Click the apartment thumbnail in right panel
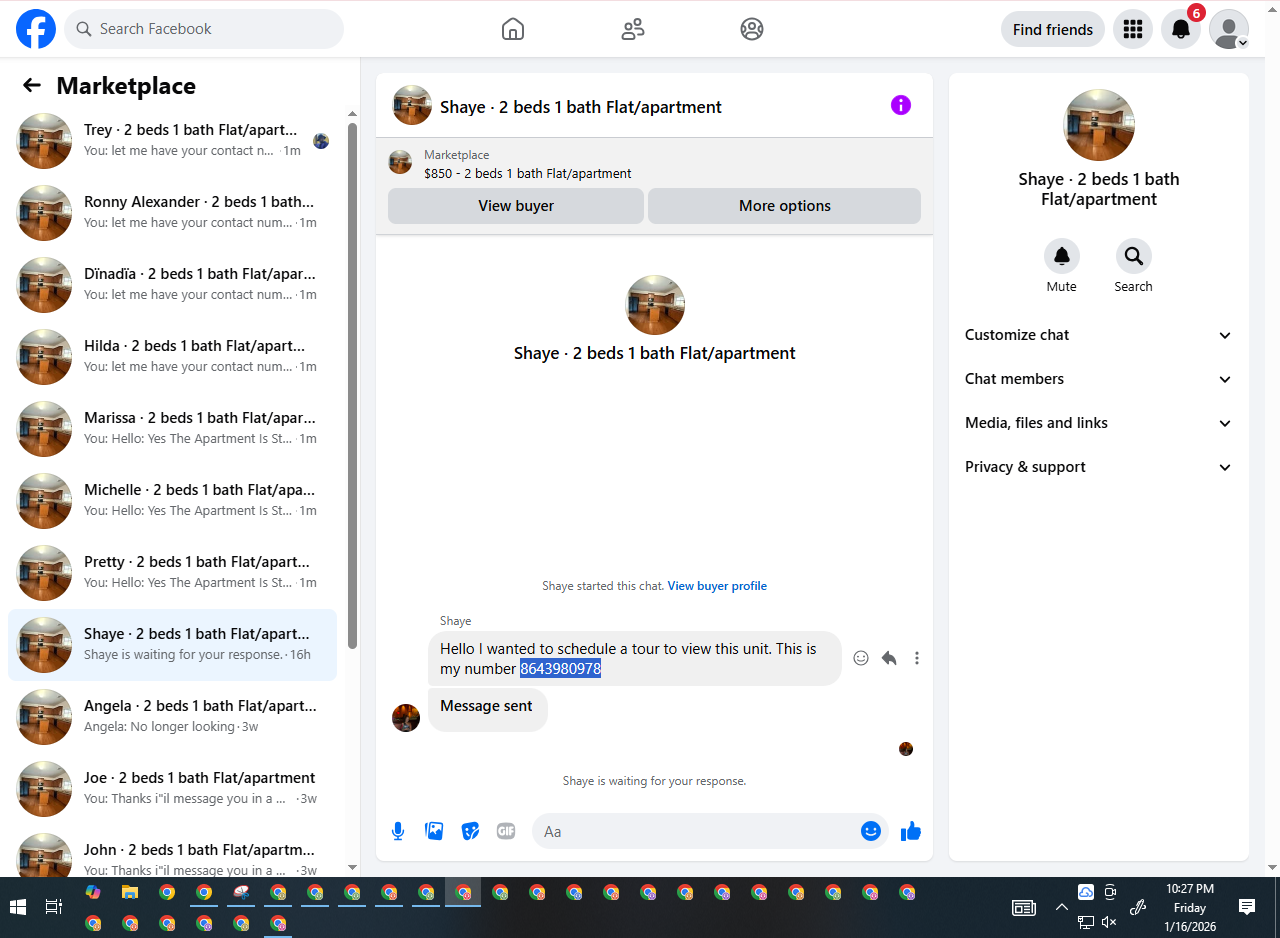 point(1099,125)
